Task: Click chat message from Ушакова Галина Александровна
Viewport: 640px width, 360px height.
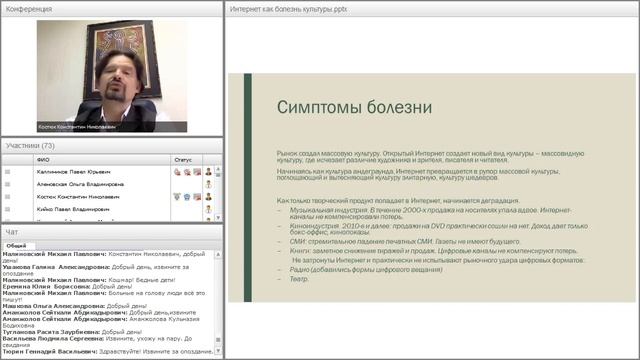Action: pyautogui.click(x=96, y=270)
